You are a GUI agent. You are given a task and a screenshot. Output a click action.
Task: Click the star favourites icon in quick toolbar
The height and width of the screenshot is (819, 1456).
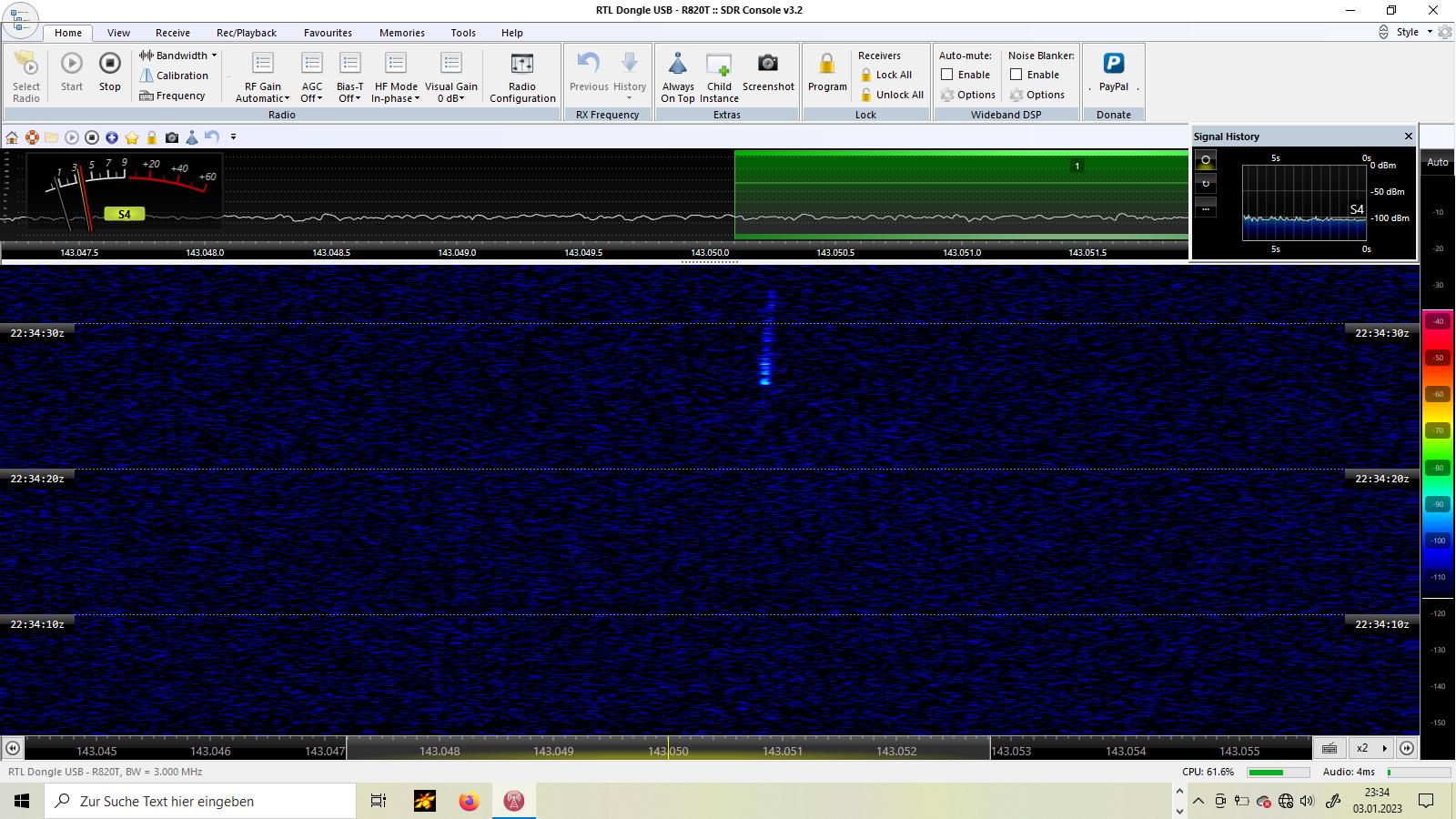point(132,137)
